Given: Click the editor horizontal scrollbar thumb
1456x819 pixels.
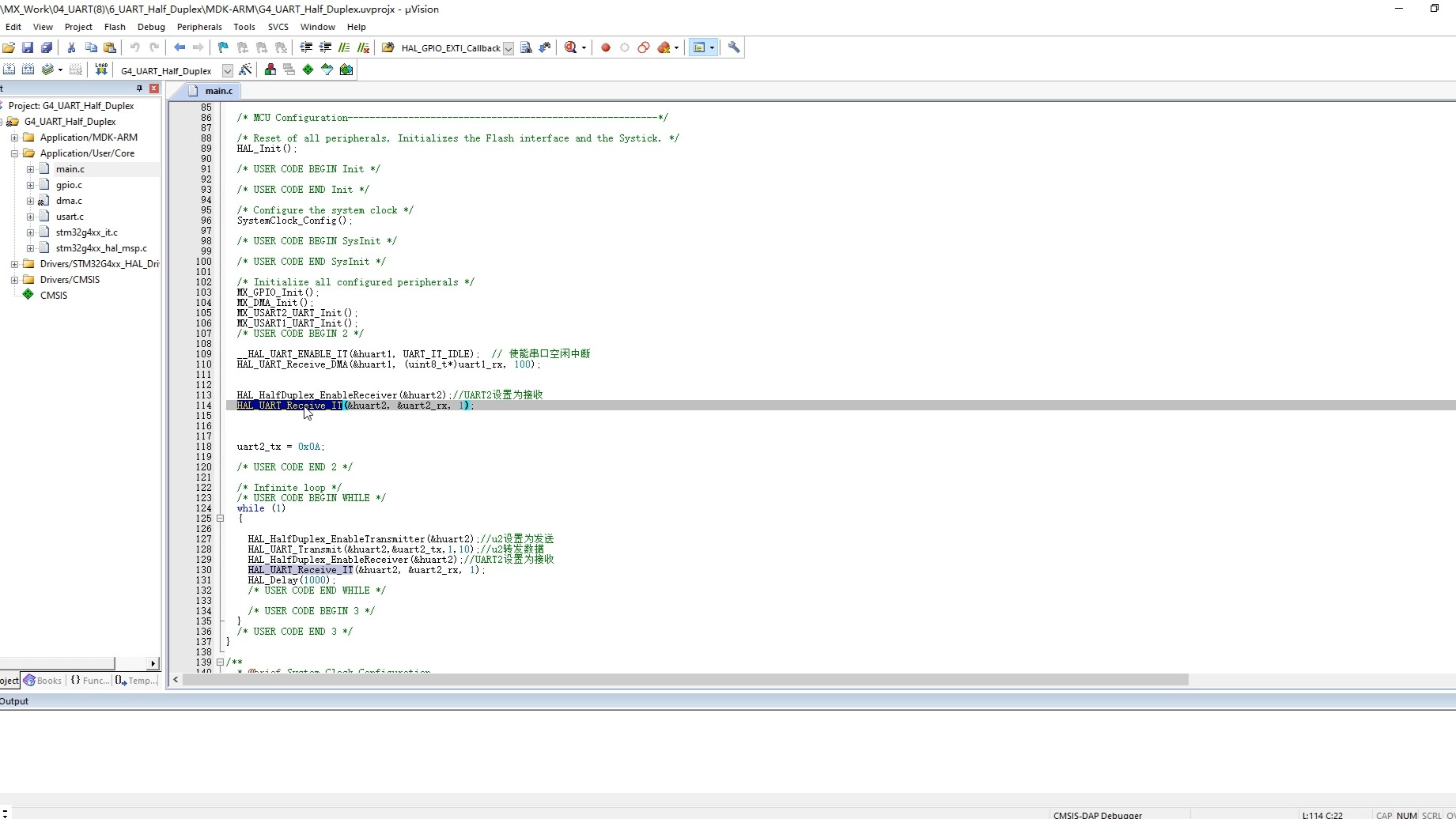Looking at the screenshot, I should click(685, 680).
